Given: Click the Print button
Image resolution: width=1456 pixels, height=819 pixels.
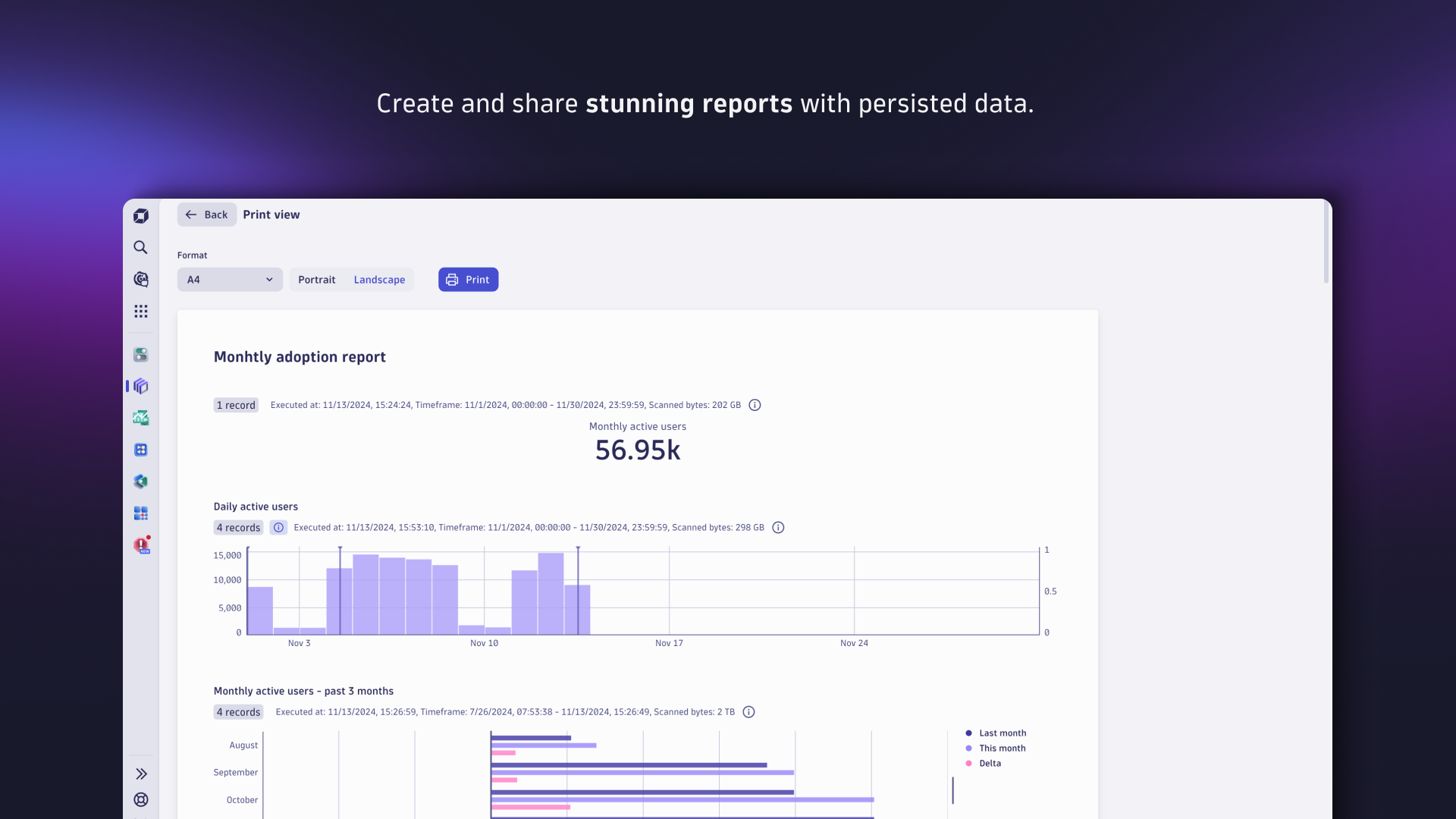Looking at the screenshot, I should pyautogui.click(x=468, y=280).
